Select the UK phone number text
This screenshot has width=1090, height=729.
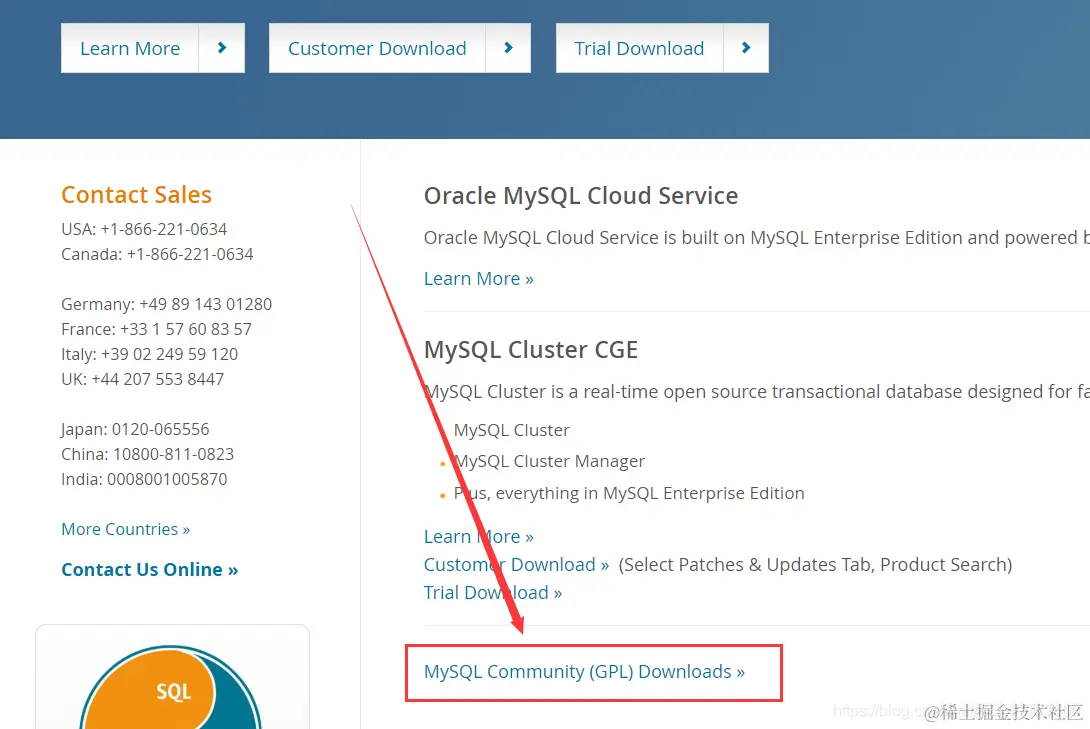(158, 379)
